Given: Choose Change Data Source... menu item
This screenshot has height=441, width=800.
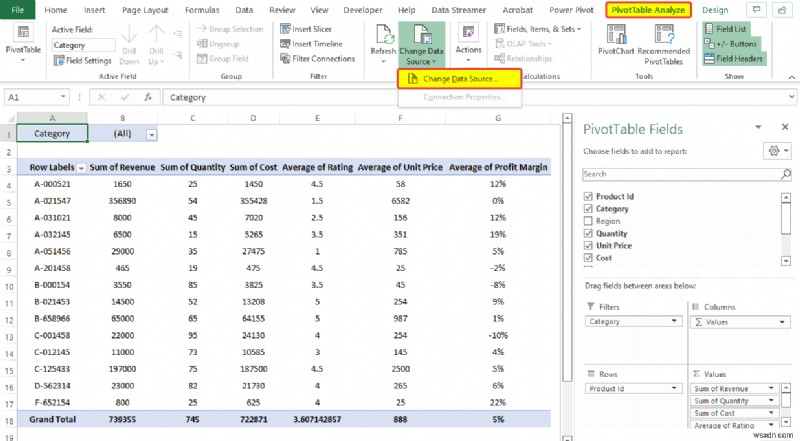Looking at the screenshot, I should click(460, 79).
